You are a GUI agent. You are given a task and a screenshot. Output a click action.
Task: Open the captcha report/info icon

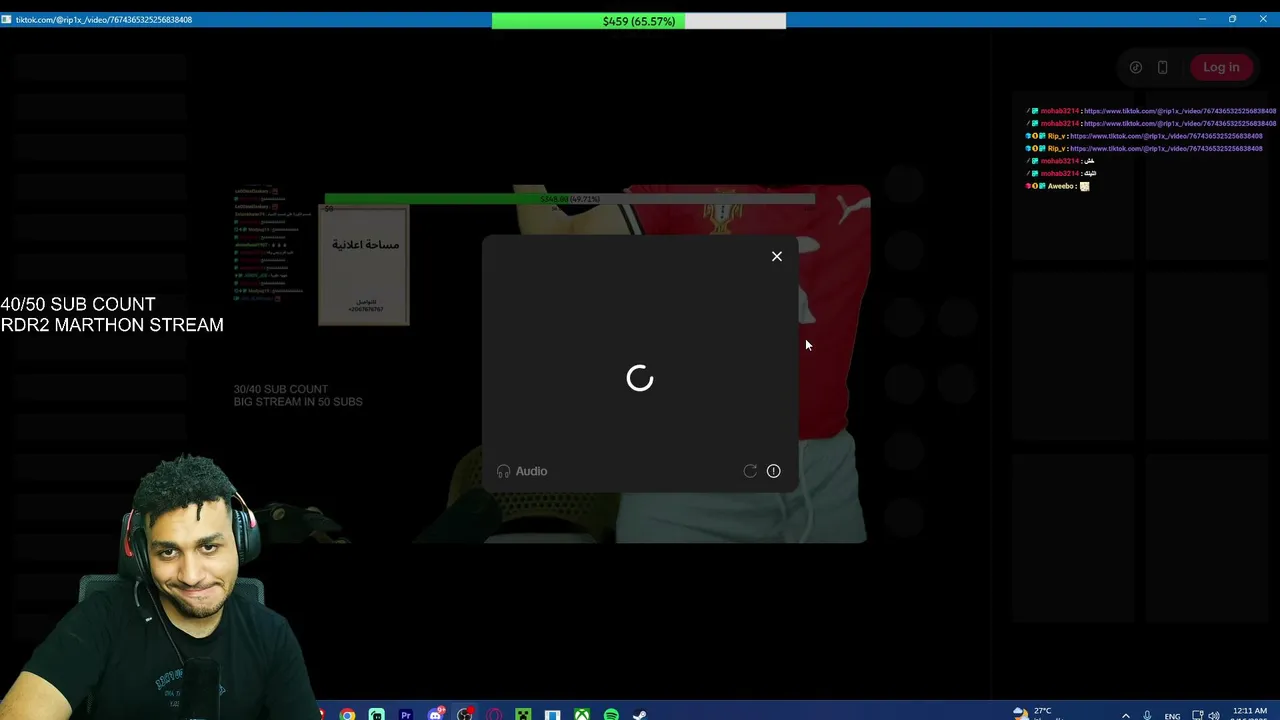[x=774, y=471]
